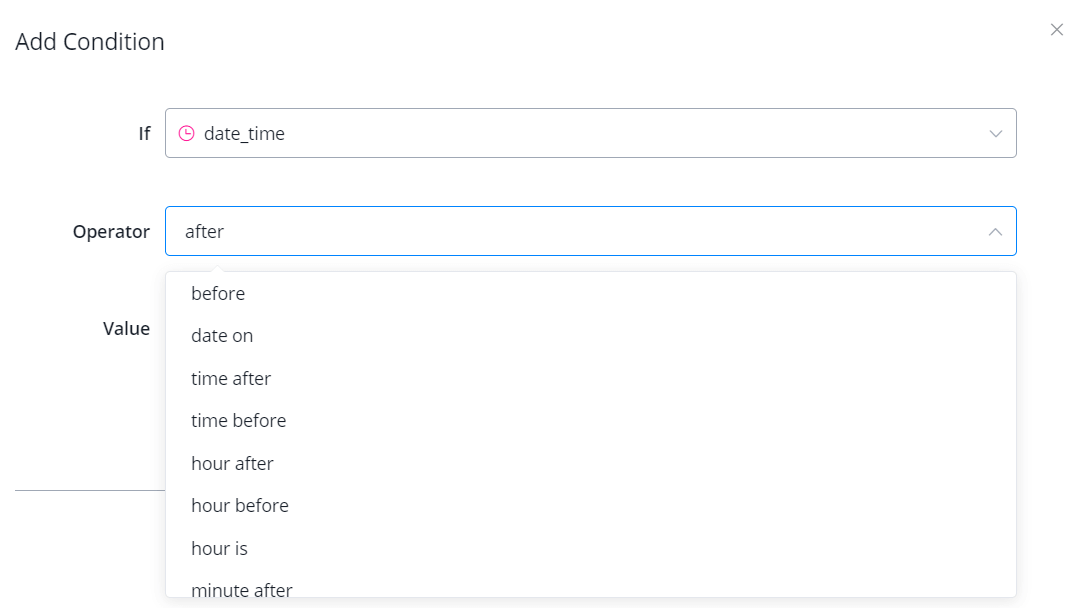Image resolution: width=1078 pixels, height=608 pixels.
Task: Collapse the Operator dropdown chevron
Action: (x=995, y=231)
